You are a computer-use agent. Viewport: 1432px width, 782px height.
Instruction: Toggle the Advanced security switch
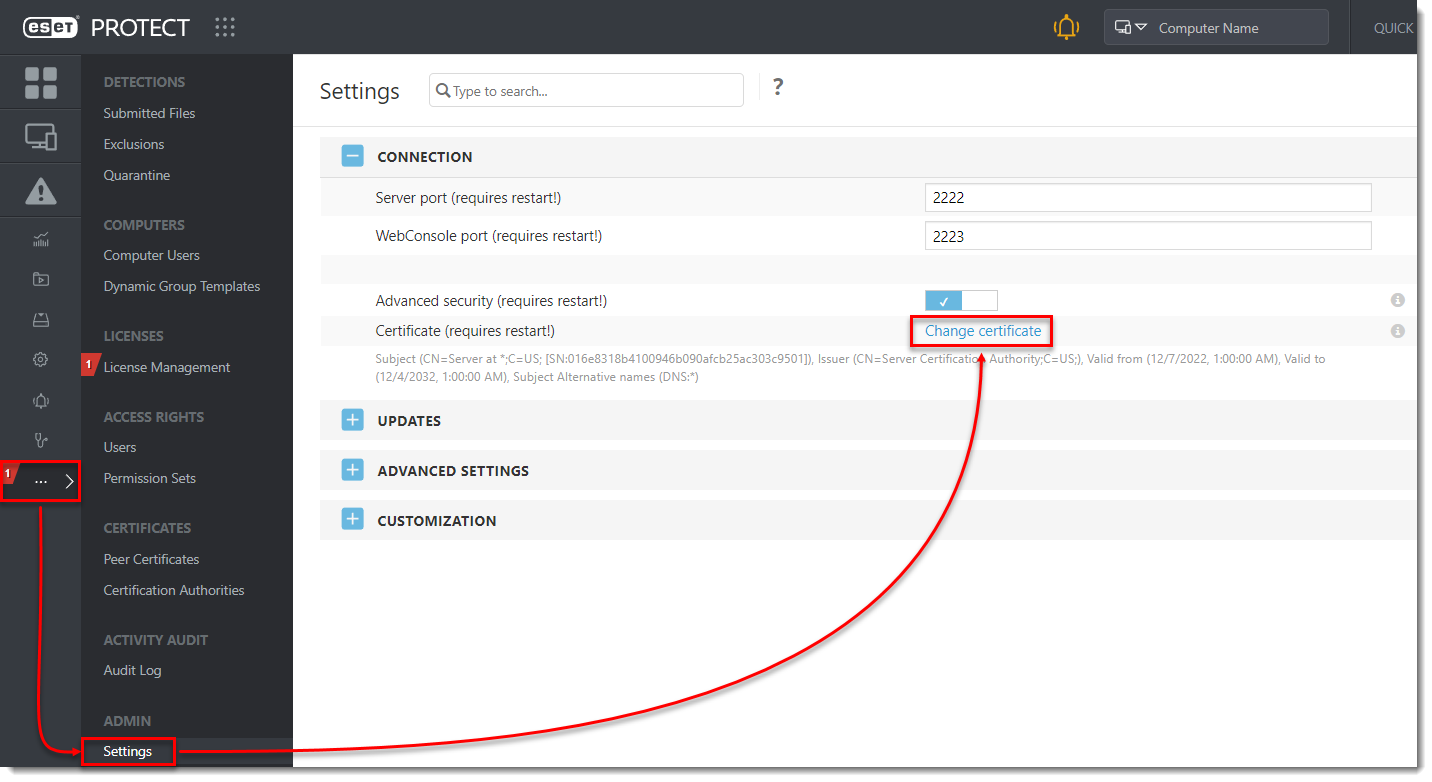coord(961,300)
